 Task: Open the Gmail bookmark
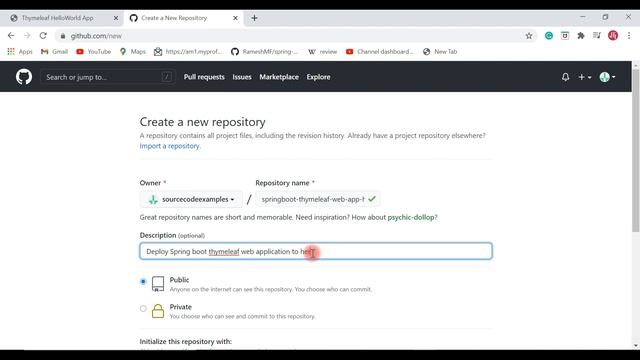tap(54, 51)
